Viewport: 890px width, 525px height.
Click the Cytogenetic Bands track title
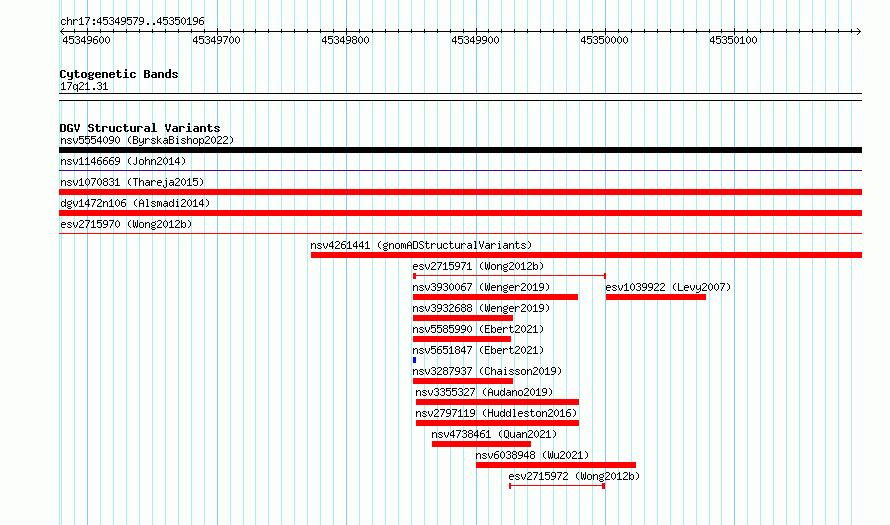tap(119, 74)
